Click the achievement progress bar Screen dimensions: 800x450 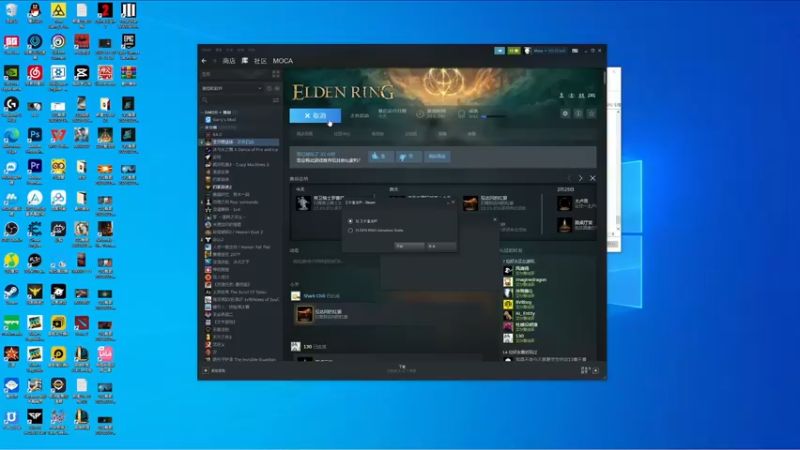tap(494, 116)
